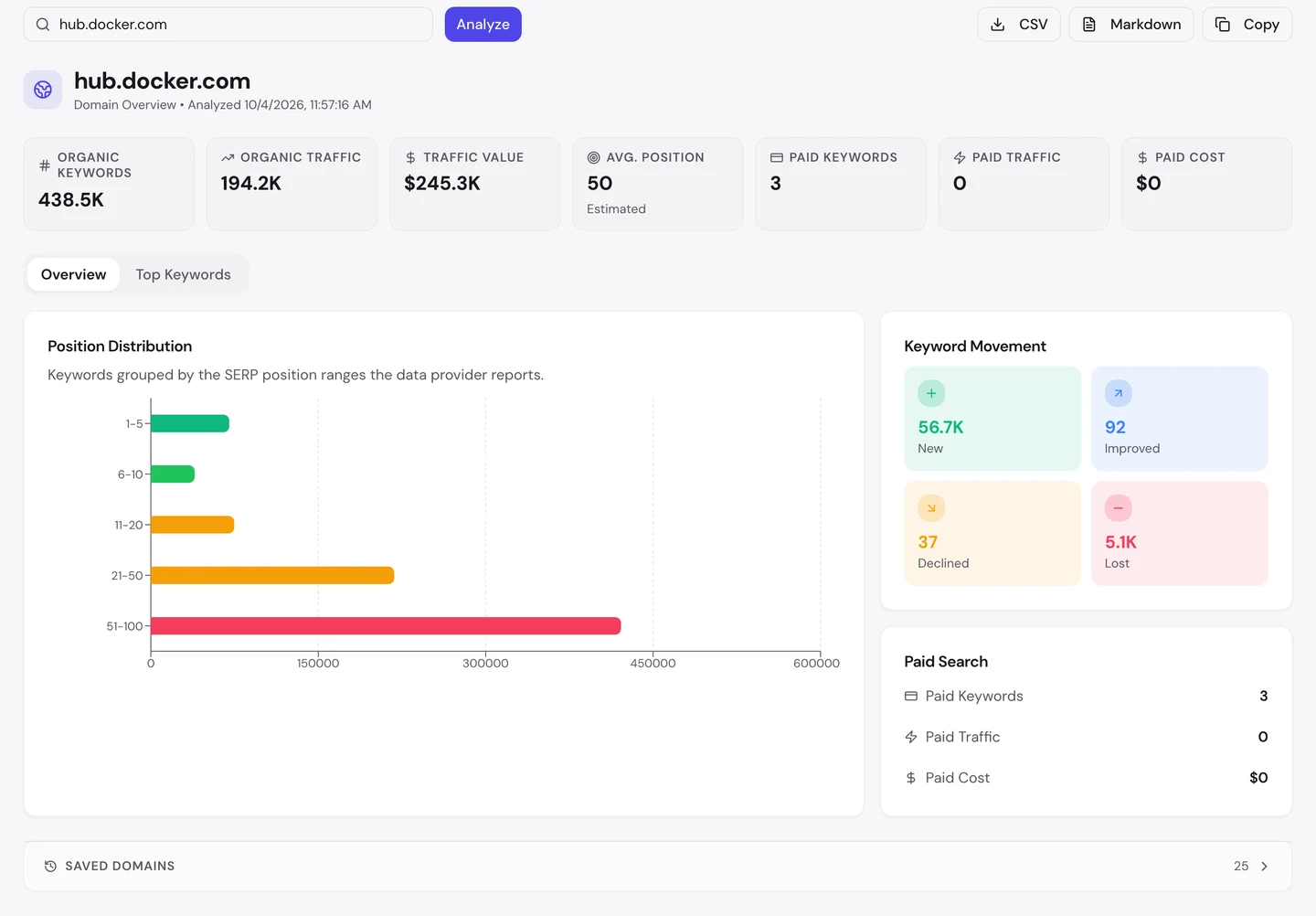Click the red minus icon for Lost keywords
This screenshot has width=1316, height=916.
pos(1118,508)
